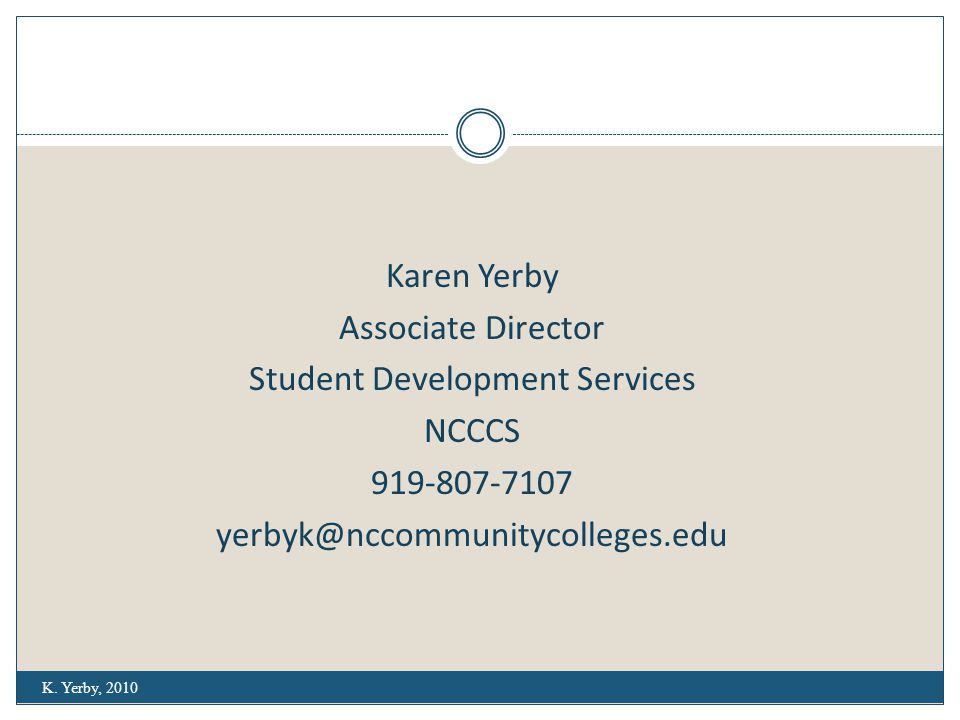Click the year 2010 in footer
The image size is (960, 720).
pyautogui.click(x=122, y=688)
